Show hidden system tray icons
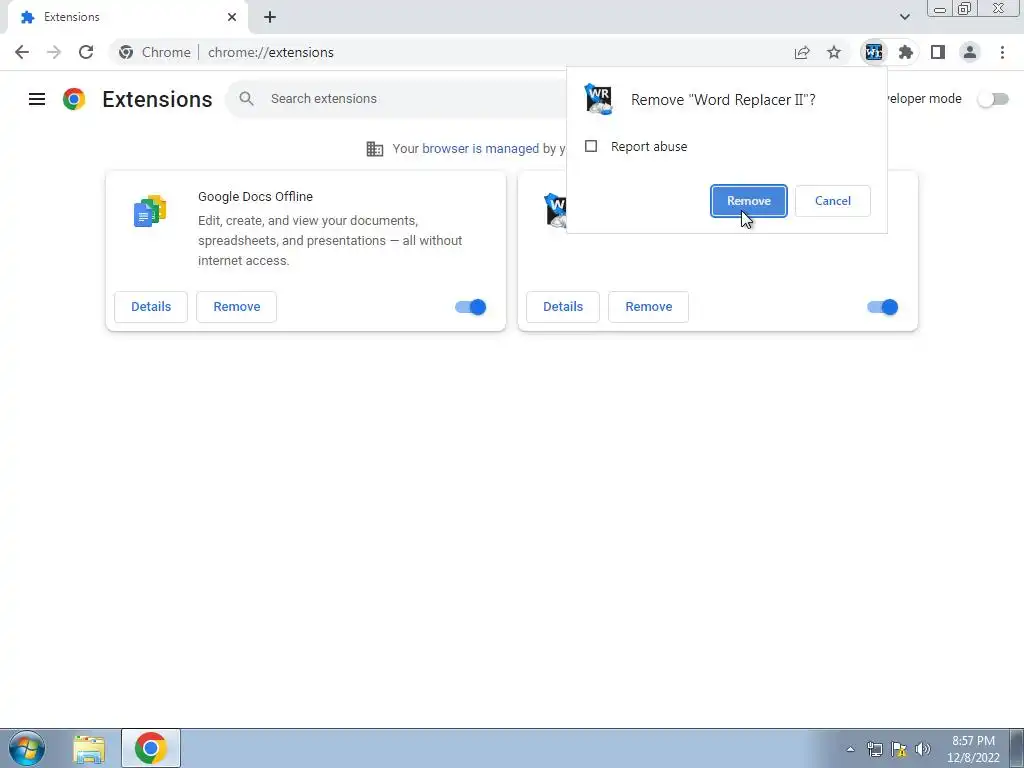 coord(850,749)
